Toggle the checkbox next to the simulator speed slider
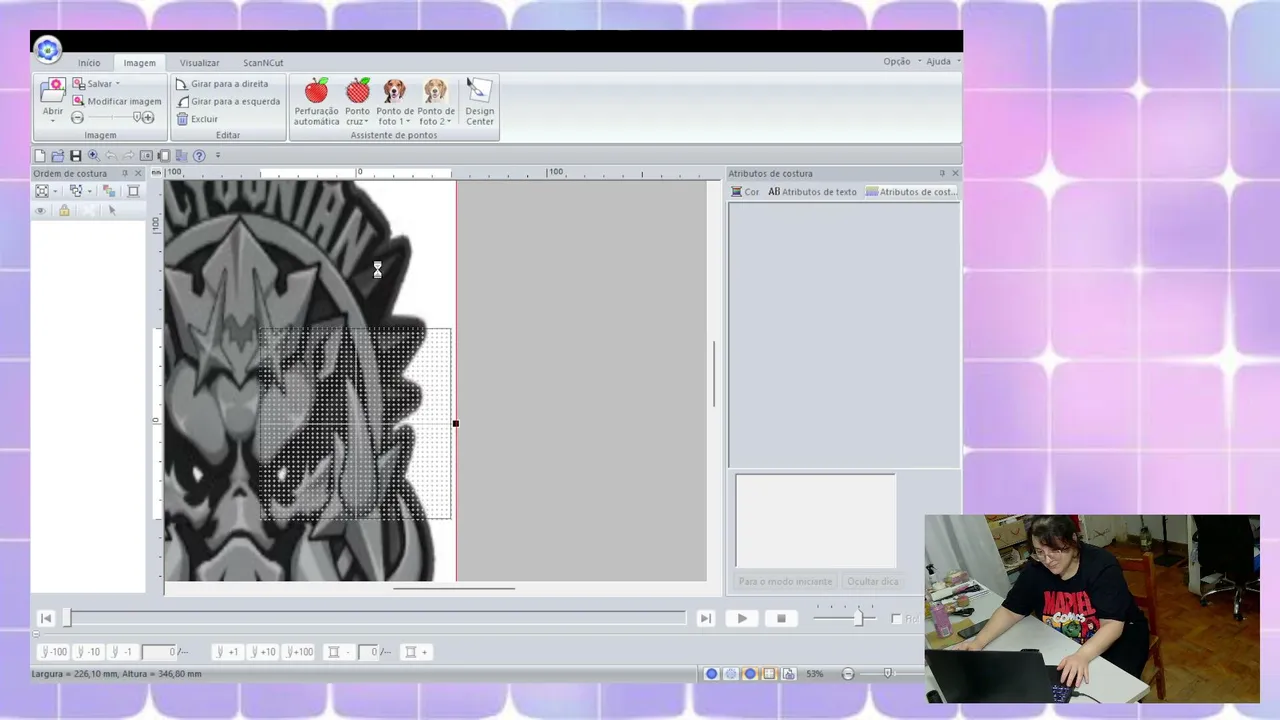This screenshot has height=720, width=1280. (x=896, y=619)
